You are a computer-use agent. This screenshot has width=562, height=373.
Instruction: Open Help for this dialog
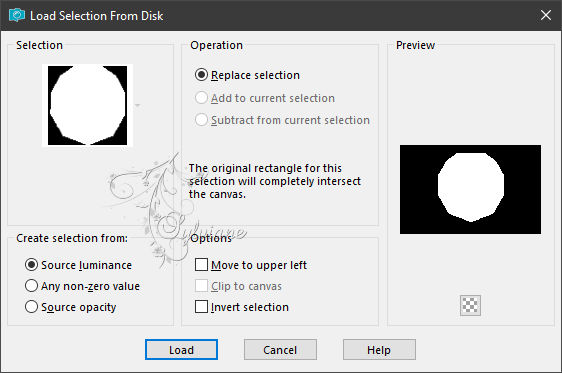379,349
